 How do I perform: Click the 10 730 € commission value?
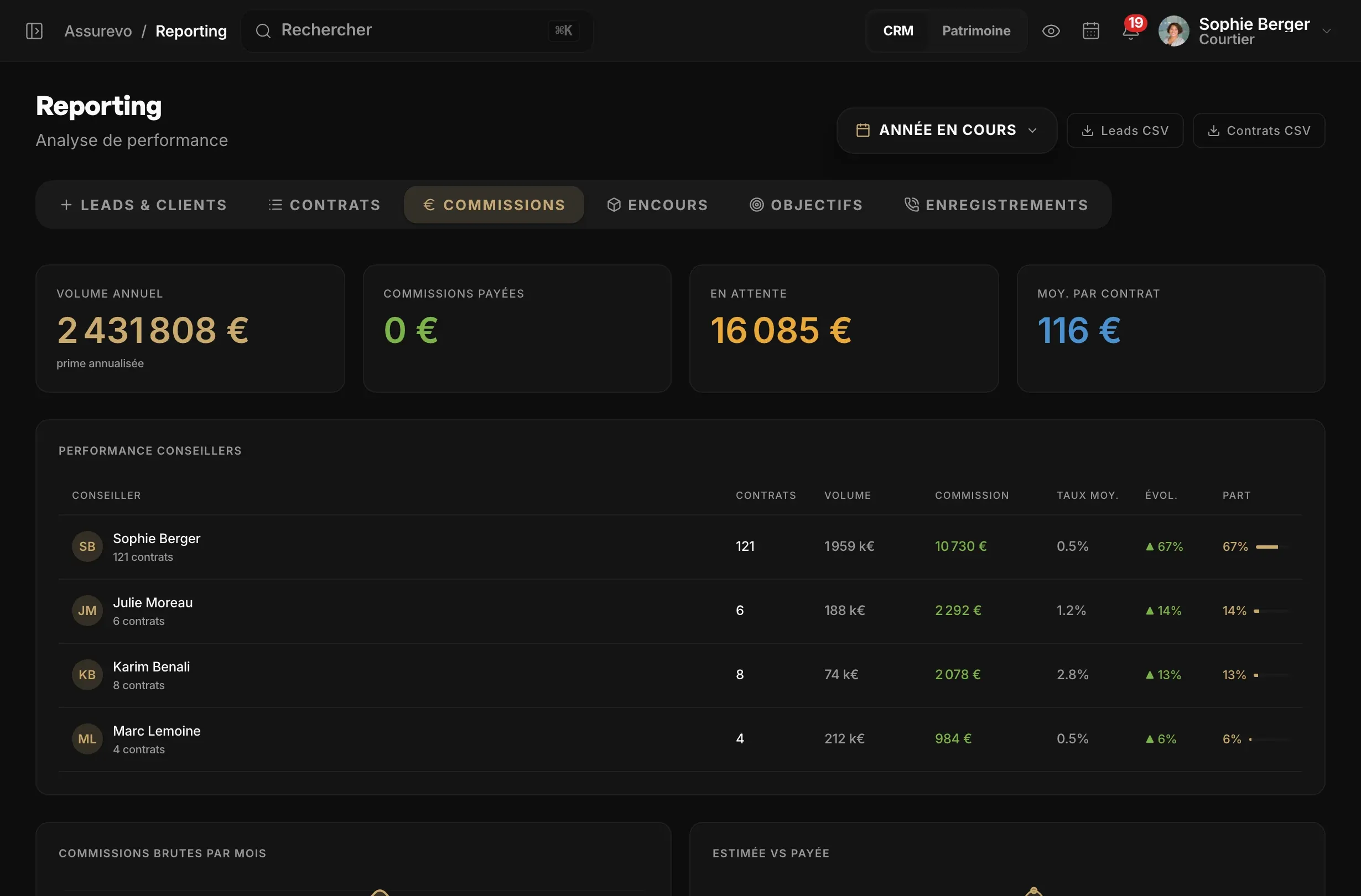(x=960, y=546)
